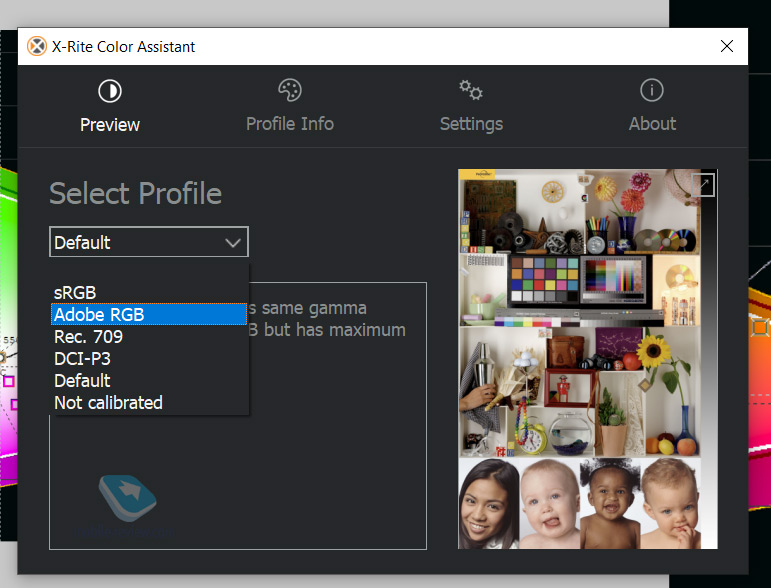Close the X-Rite Color Assistant window
The height and width of the screenshot is (588, 771).
point(727,46)
